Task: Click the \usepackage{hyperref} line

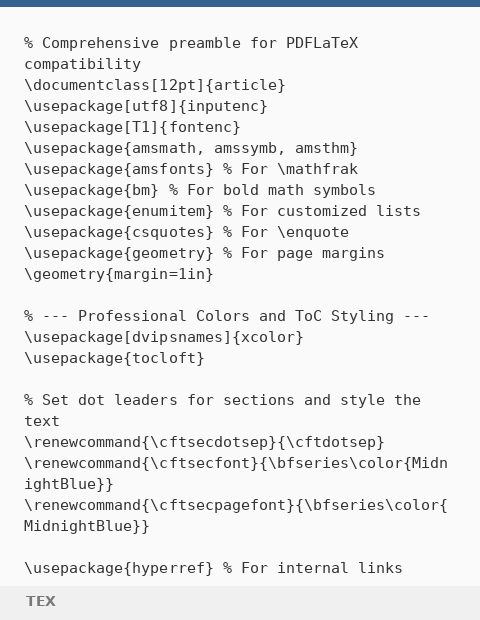Action: pos(213,568)
